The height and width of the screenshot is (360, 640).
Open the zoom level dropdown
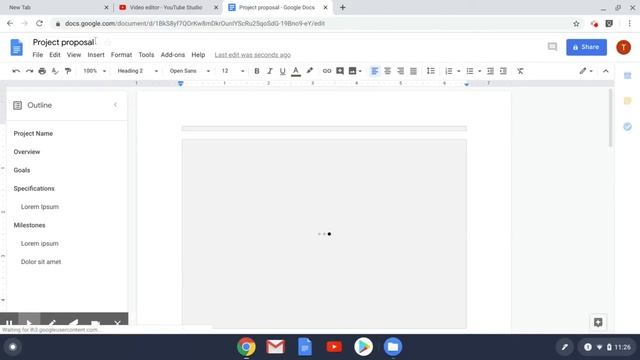click(95, 71)
